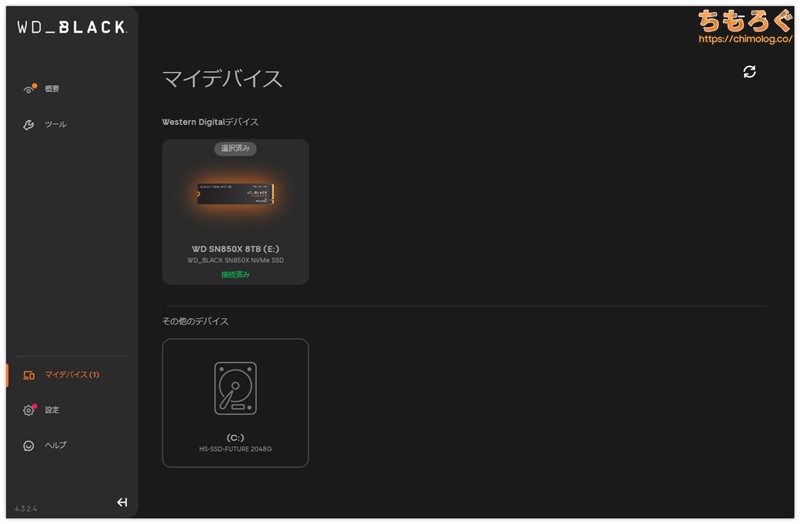
Task: Collapse the sidebar with arrow icon
Action: pos(122,502)
